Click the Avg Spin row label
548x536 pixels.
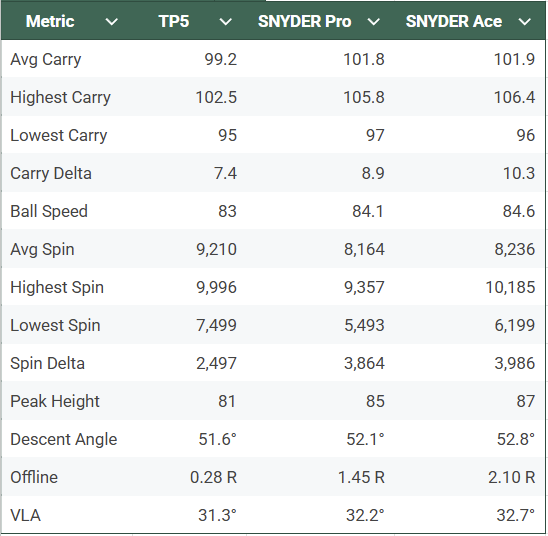coord(42,249)
